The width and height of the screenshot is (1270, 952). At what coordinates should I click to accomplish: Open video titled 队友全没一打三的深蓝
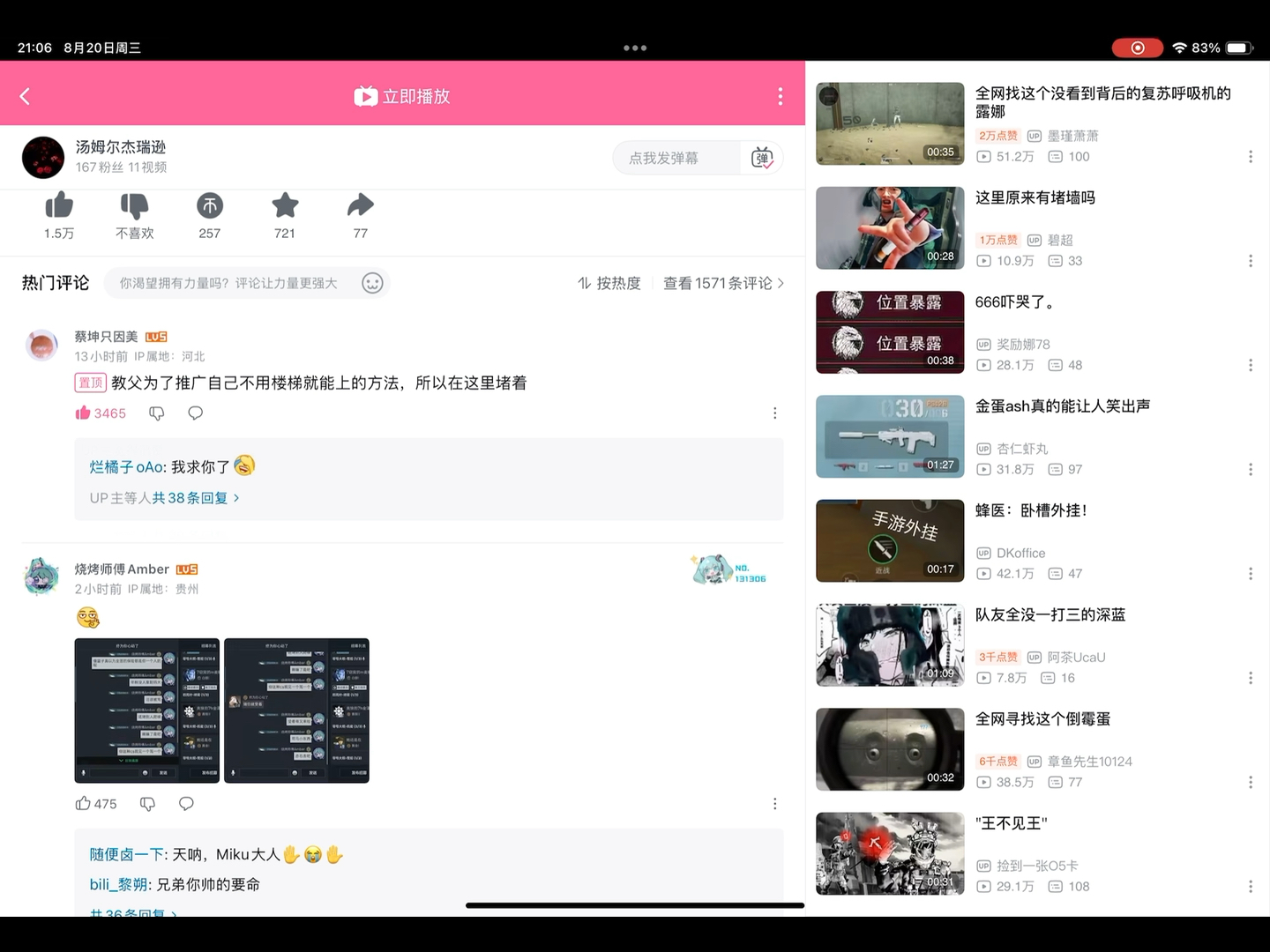click(1050, 614)
